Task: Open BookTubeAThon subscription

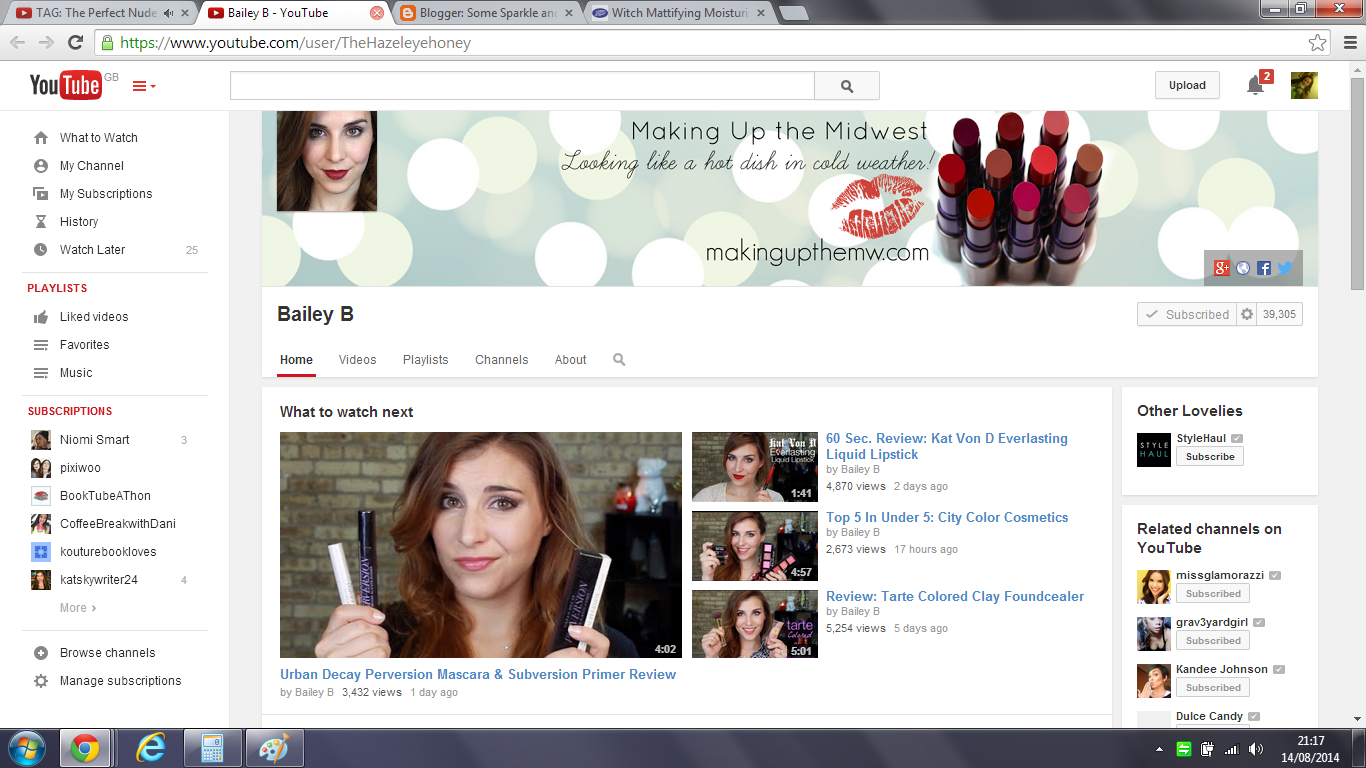Action: click(105, 496)
